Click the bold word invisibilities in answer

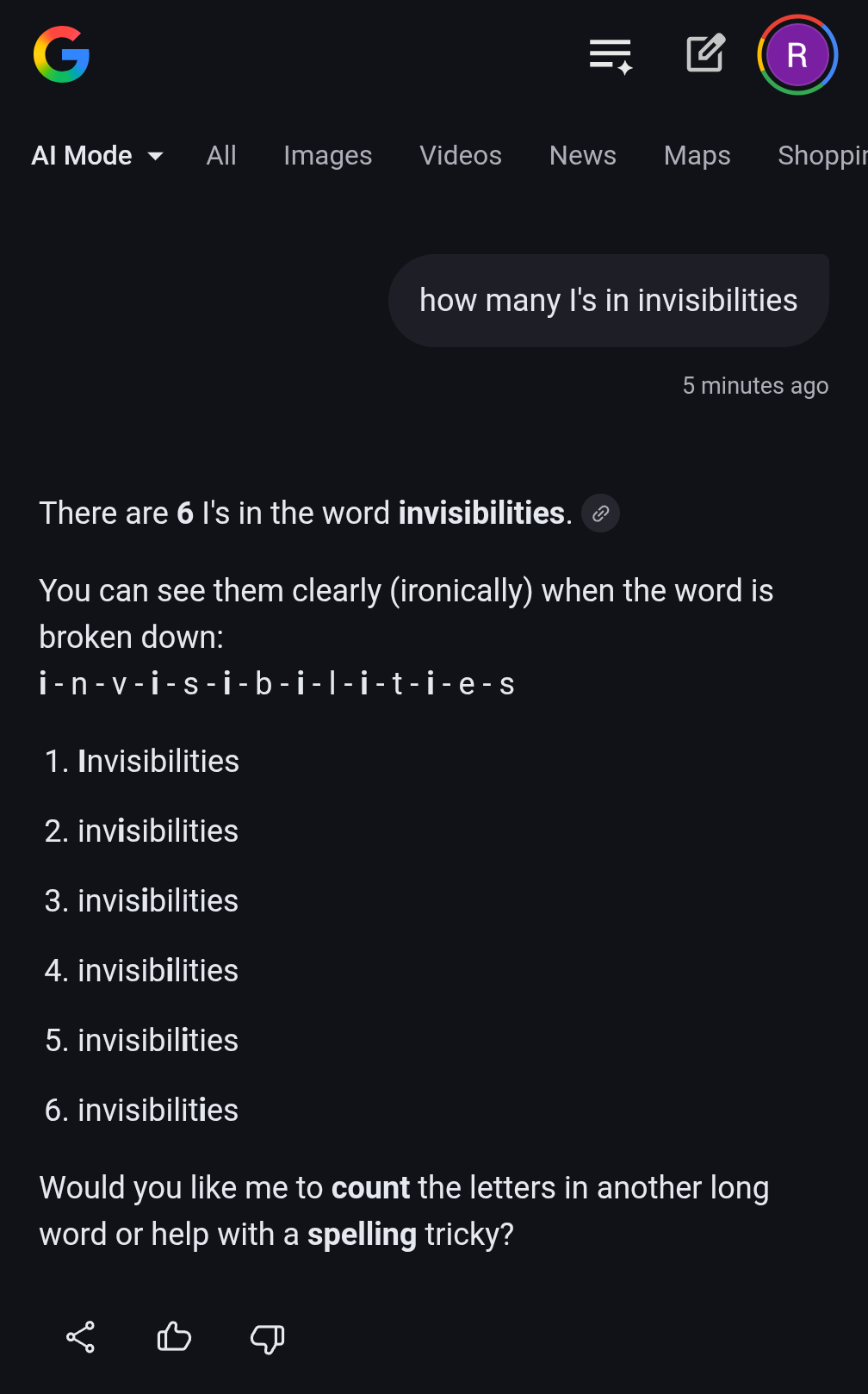coord(480,513)
